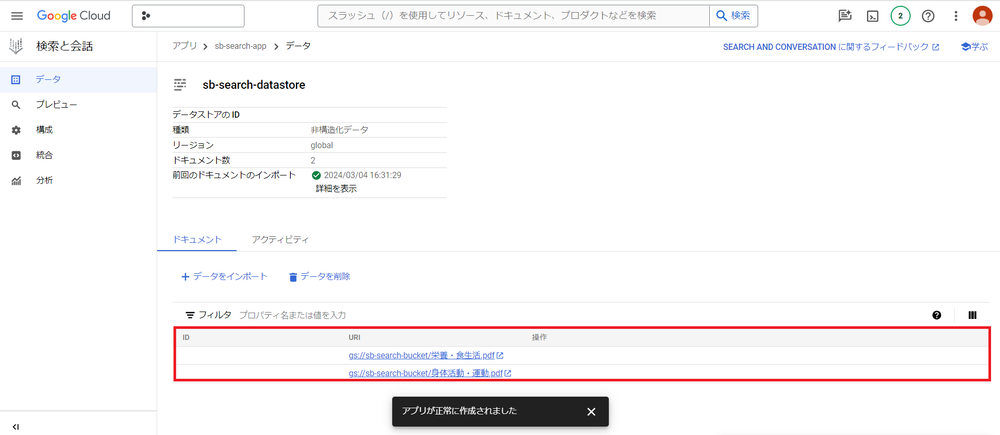This screenshot has width=1000, height=435.
Task: Open the Gemini chat assistant icon
Action: 845,17
